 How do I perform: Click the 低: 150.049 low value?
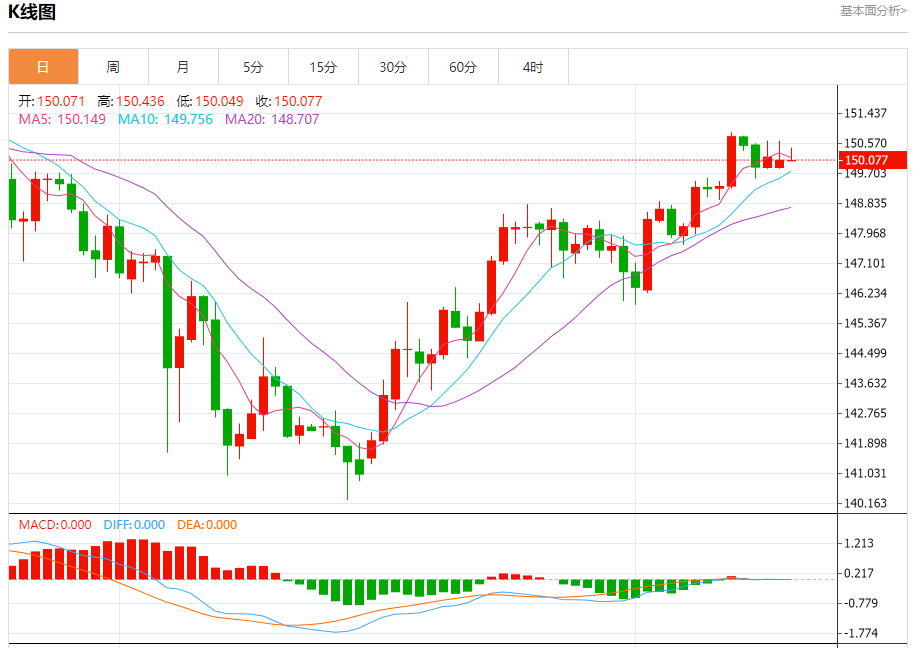[210, 101]
